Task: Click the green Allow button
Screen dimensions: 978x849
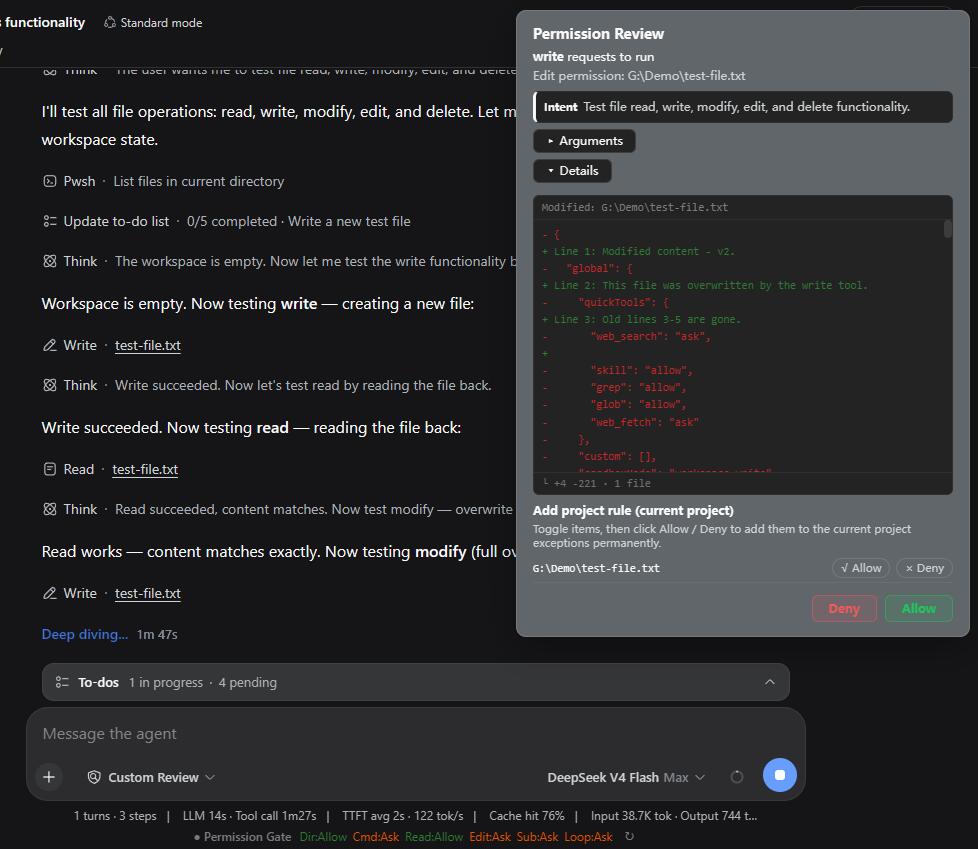Action: [x=918, y=609]
